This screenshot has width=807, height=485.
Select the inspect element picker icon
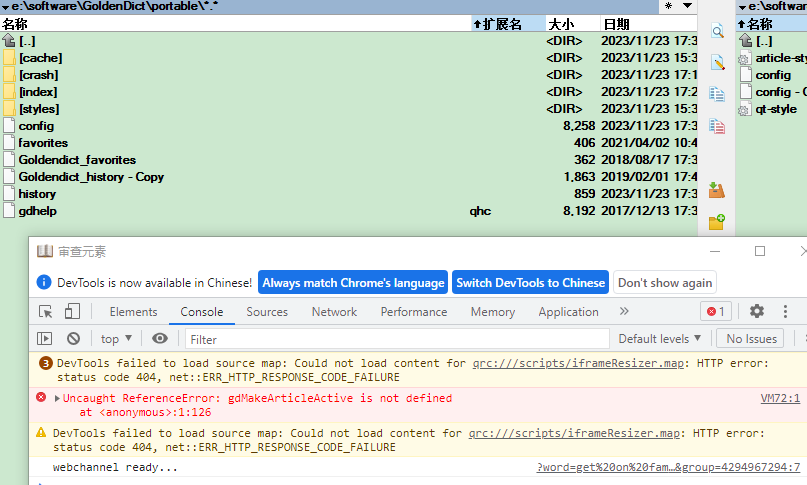(x=45, y=311)
